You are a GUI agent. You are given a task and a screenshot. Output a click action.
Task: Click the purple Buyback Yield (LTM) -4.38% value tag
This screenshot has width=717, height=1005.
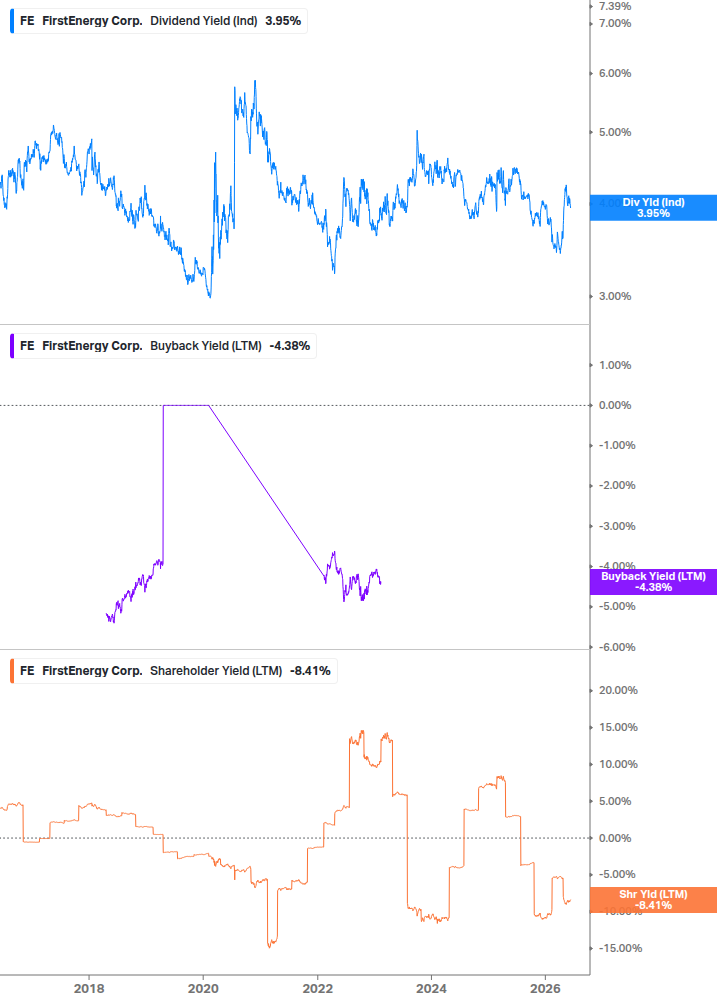point(653,582)
